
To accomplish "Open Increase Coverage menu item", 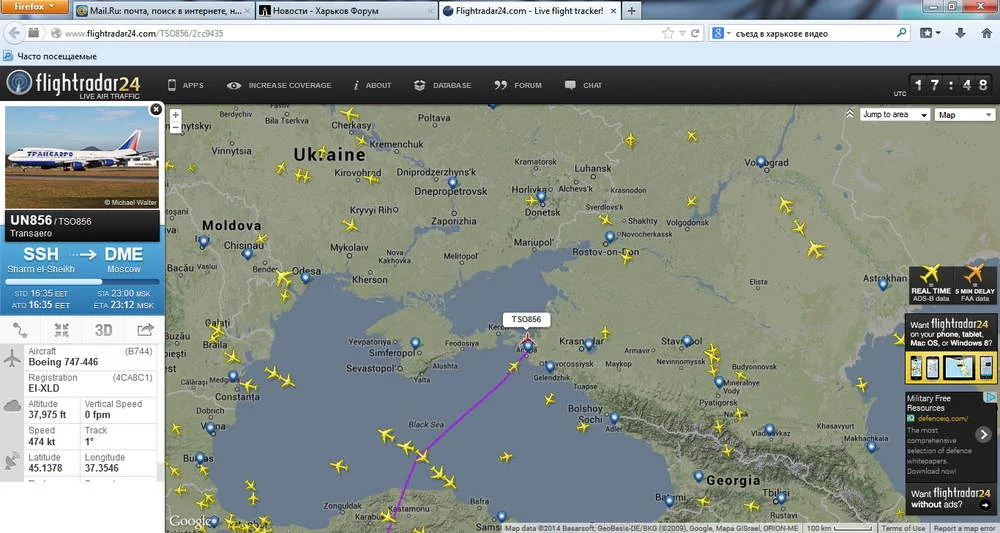I will (279, 85).
